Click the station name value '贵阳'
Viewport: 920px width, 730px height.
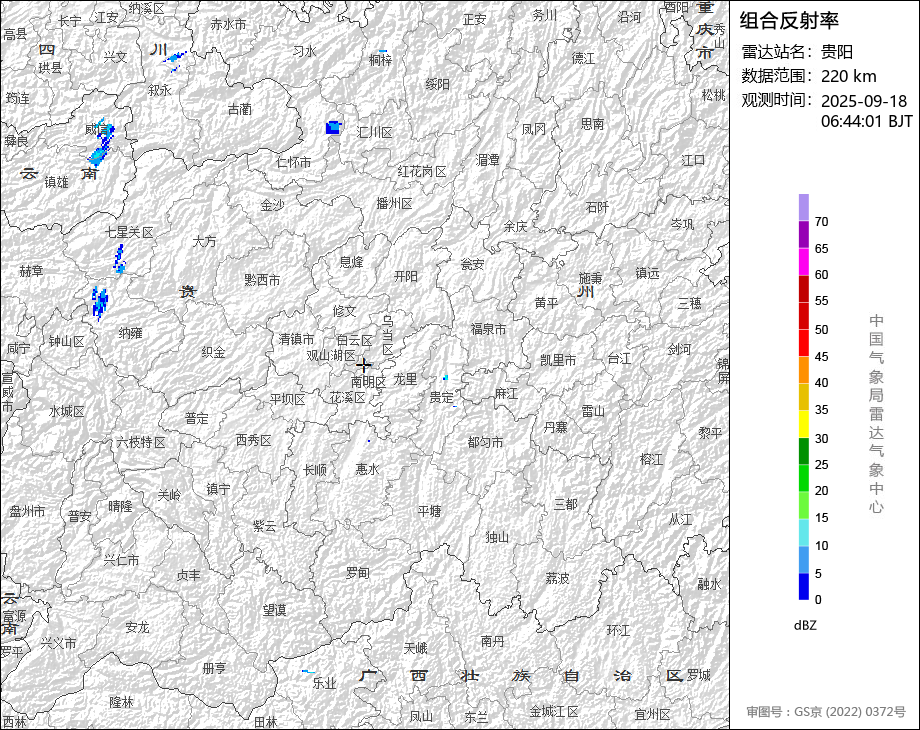[837, 52]
